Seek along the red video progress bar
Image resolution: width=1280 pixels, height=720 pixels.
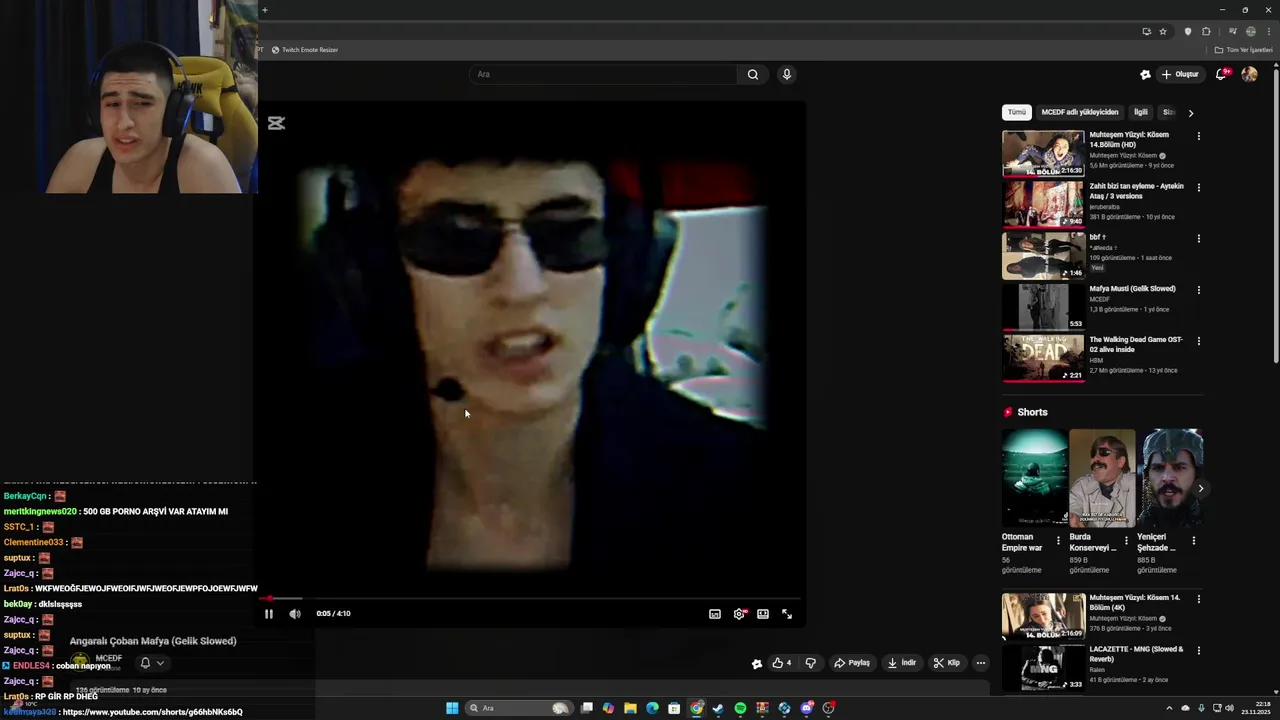pyautogui.click(x=532, y=599)
